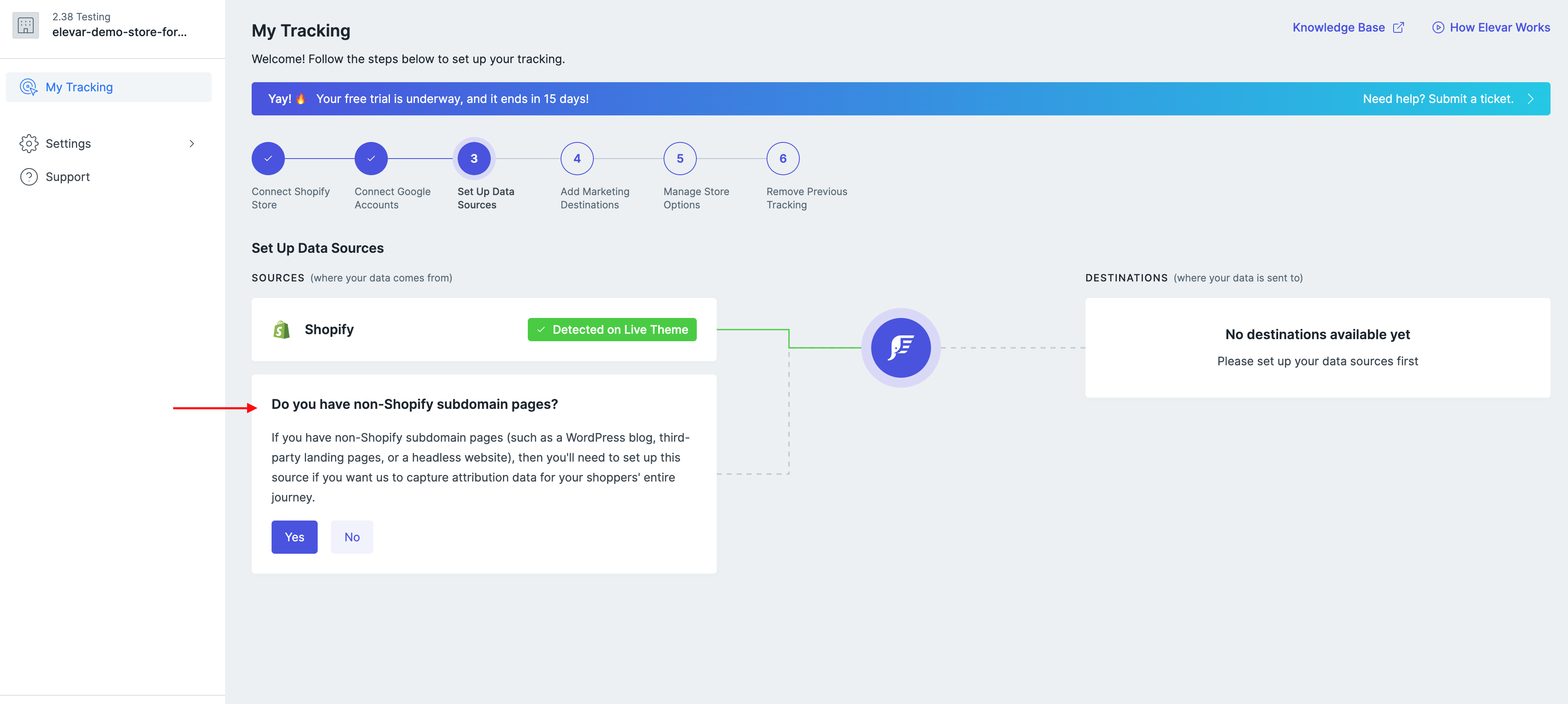Click the Knowledge Base external link icon
Image resolution: width=1568 pixels, height=704 pixels.
[1399, 27]
